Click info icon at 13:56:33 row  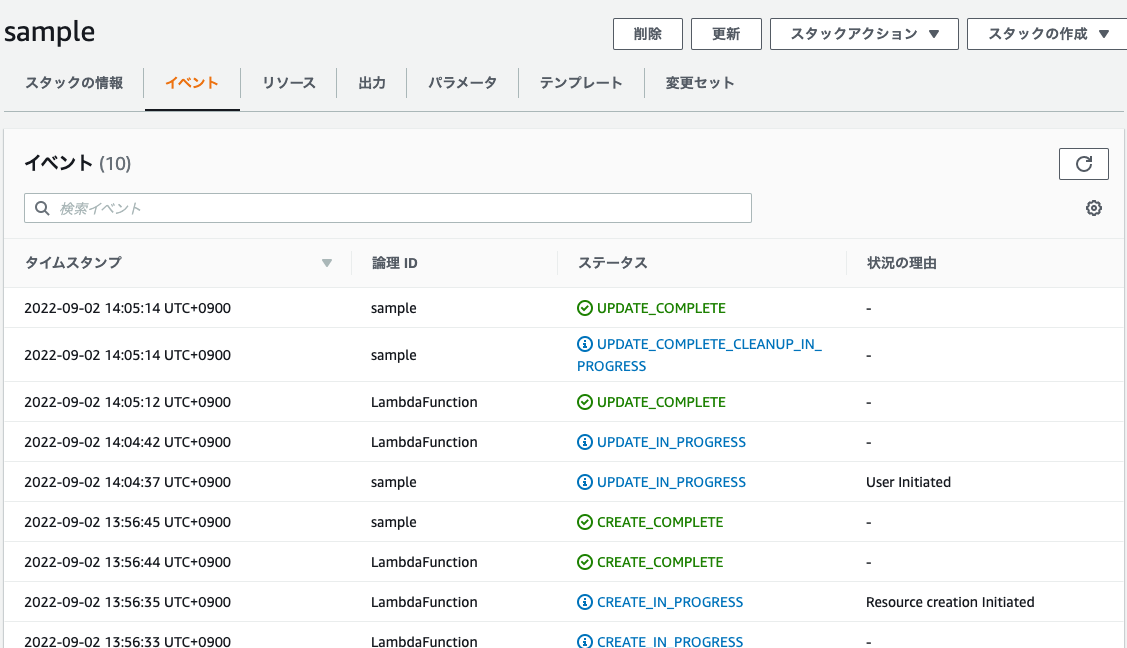click(584, 641)
